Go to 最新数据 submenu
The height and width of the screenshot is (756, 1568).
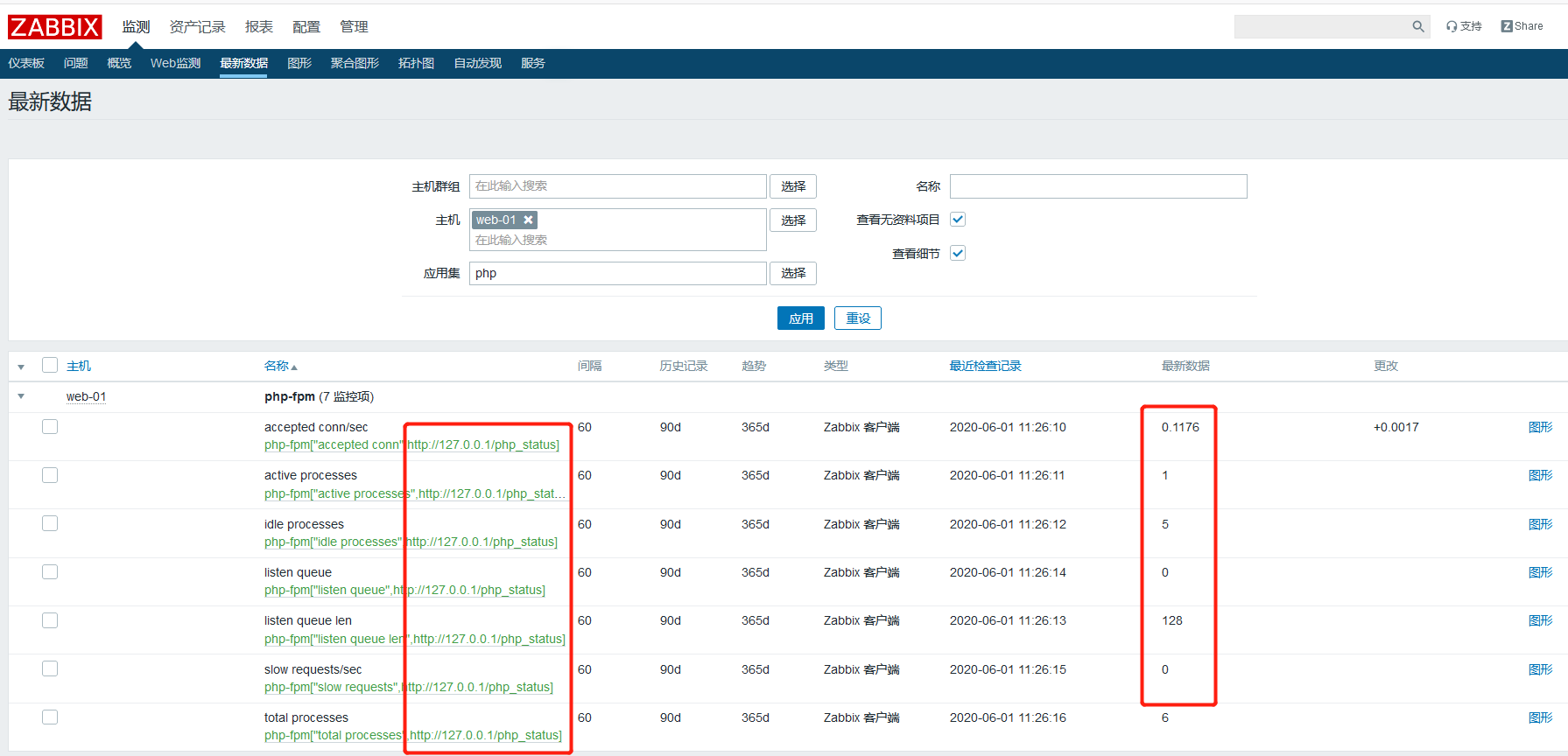coord(243,63)
